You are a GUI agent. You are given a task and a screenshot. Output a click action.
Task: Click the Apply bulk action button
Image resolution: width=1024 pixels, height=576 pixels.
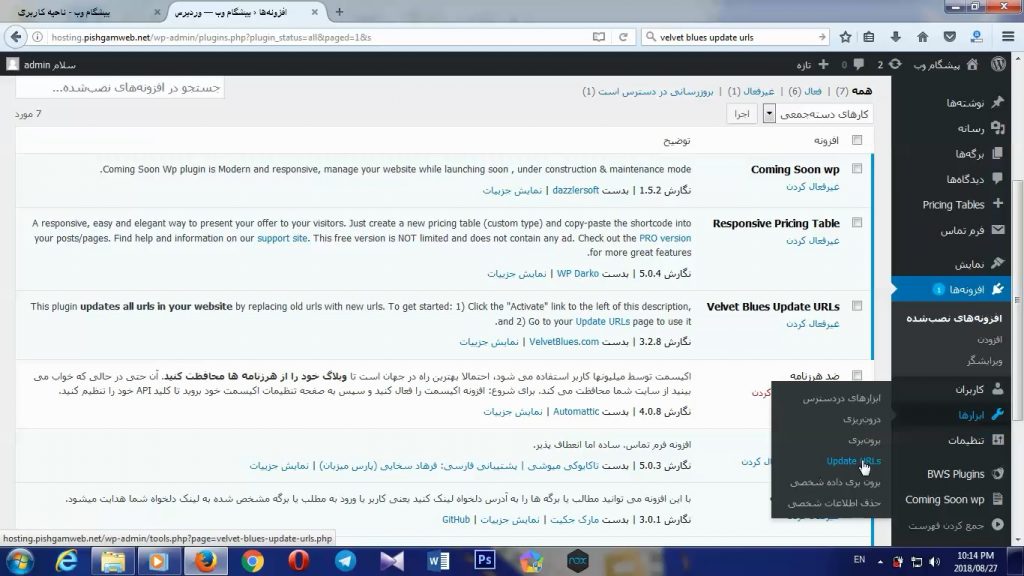pos(742,114)
